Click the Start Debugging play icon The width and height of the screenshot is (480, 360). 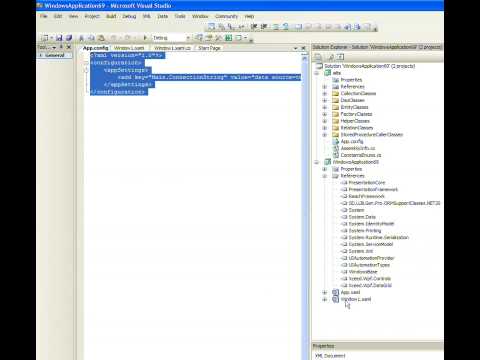[x=145, y=38]
